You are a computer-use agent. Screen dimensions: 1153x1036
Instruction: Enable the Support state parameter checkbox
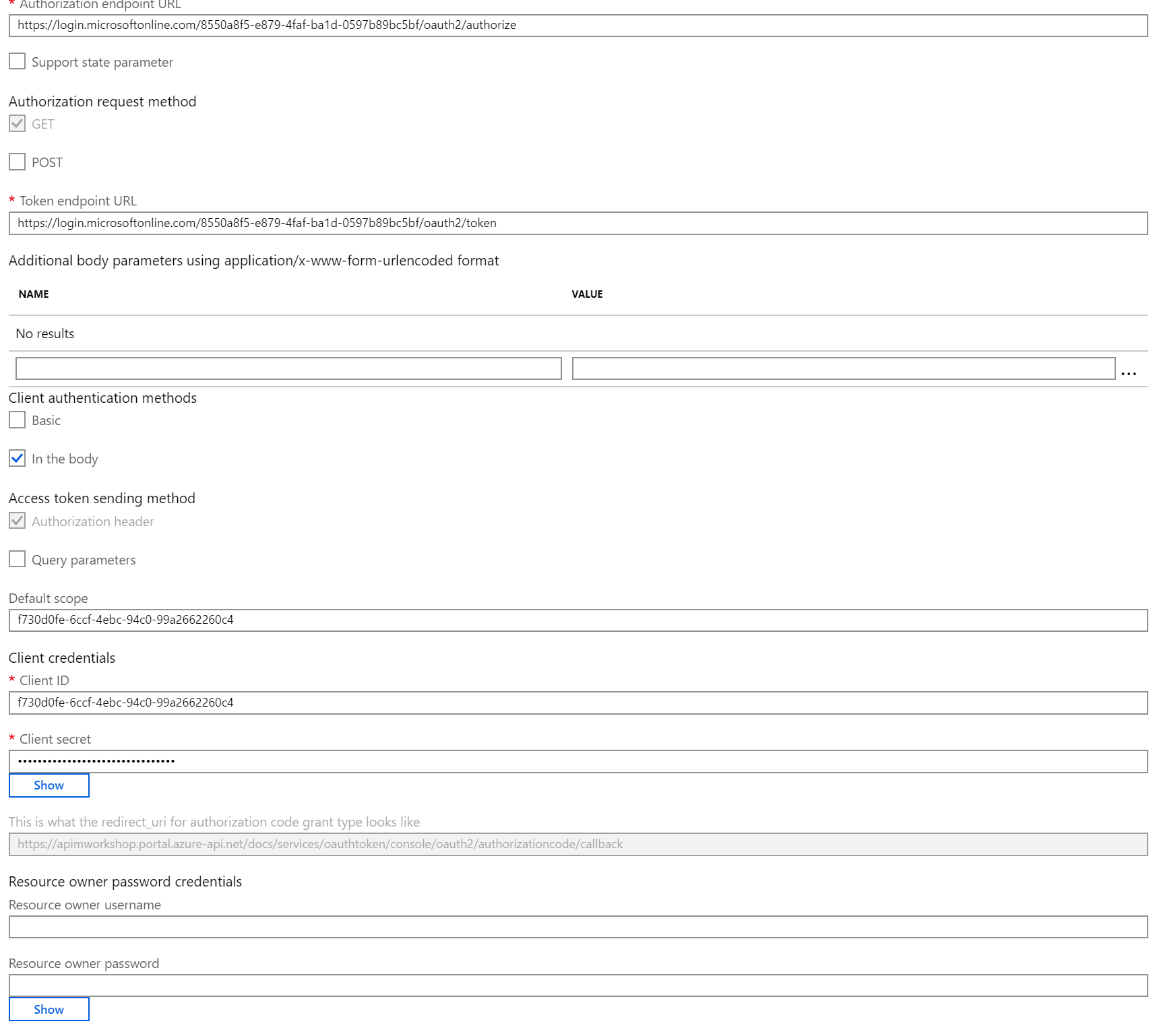tap(17, 61)
